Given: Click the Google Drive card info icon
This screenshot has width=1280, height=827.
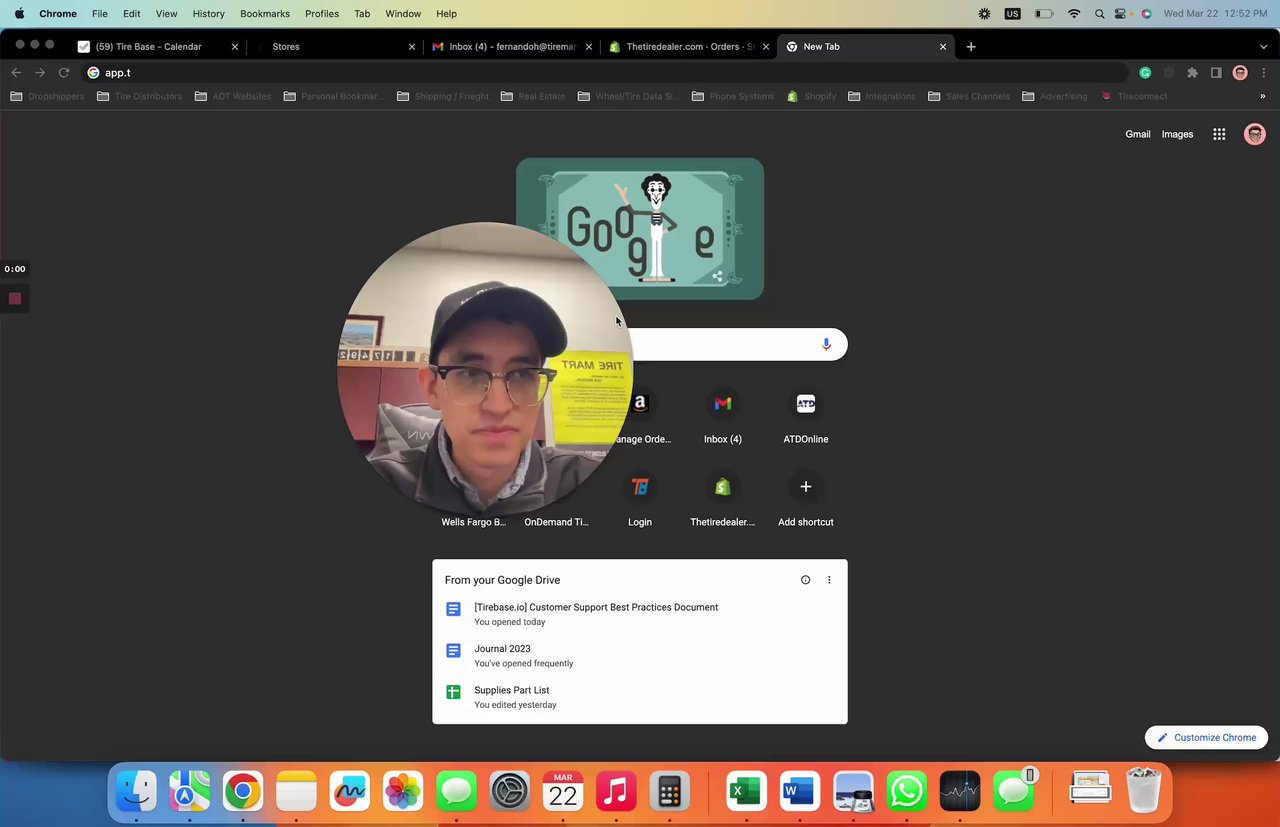Looking at the screenshot, I should coord(805,580).
